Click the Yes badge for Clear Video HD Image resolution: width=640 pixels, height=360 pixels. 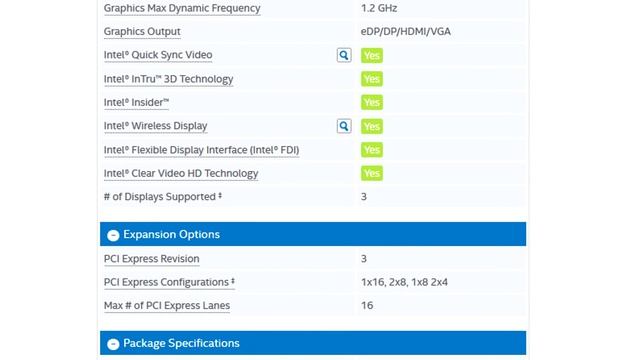(372, 173)
